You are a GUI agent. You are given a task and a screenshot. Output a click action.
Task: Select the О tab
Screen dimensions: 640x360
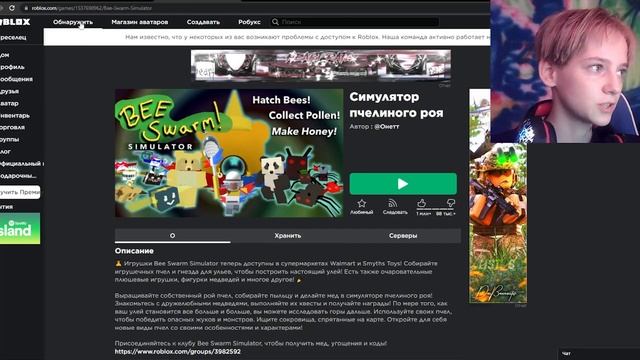click(172, 236)
